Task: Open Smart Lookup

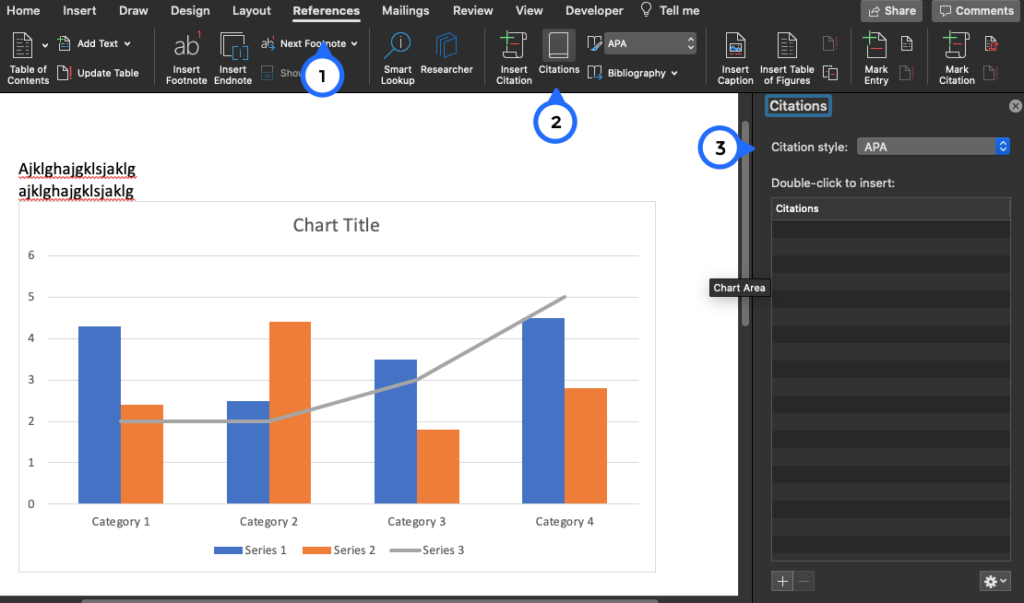Action: (398, 59)
